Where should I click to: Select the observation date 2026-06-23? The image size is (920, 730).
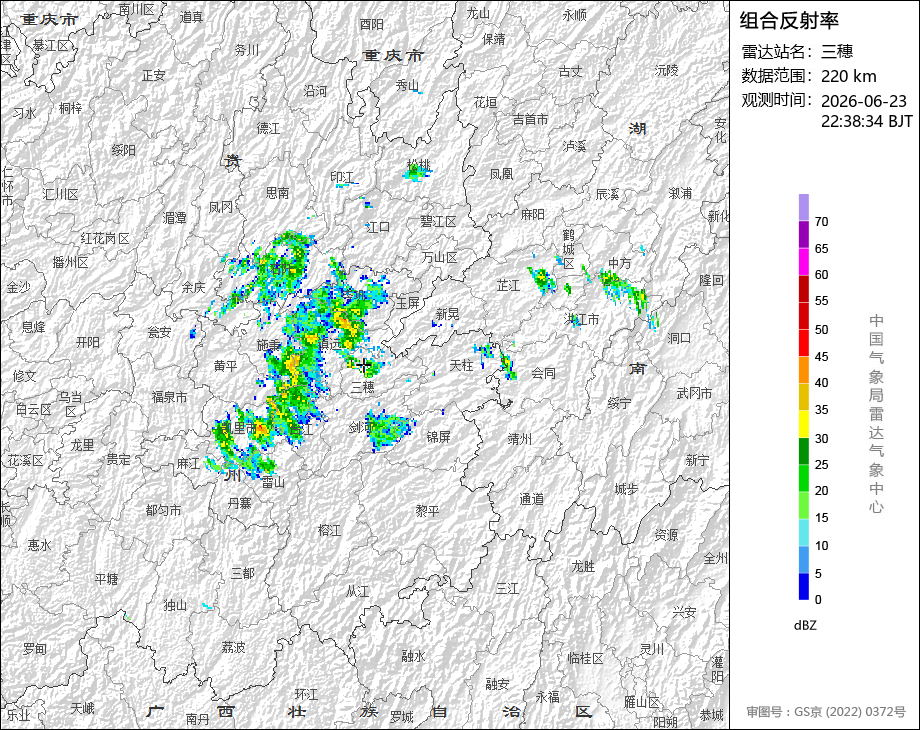click(864, 101)
